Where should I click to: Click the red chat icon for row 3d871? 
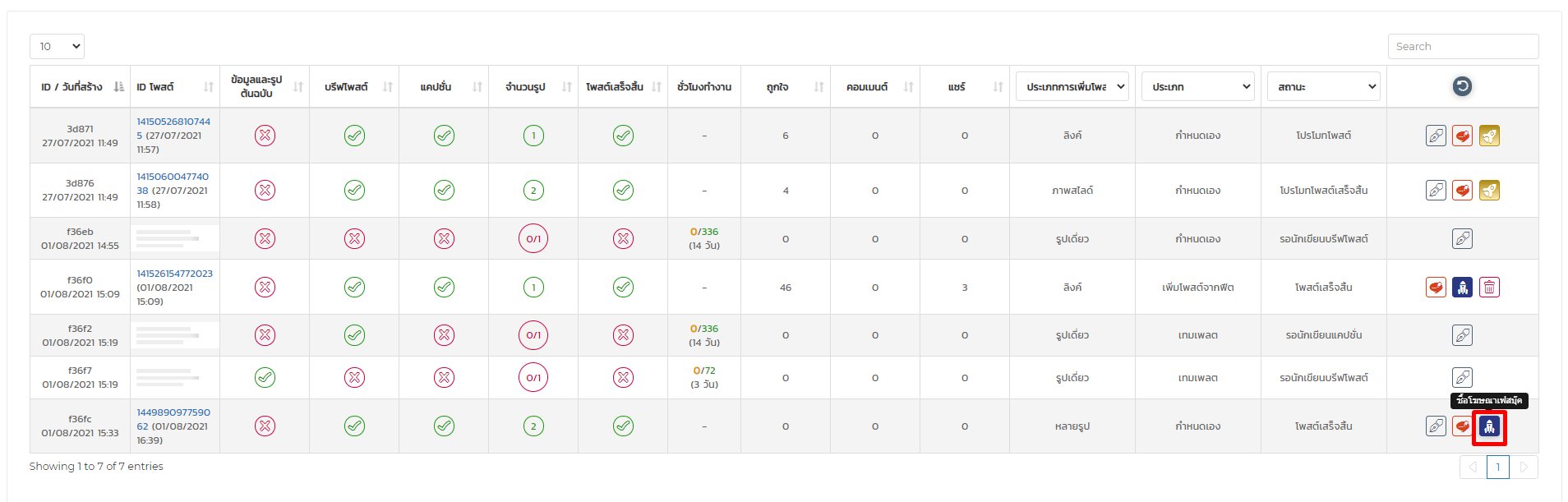point(1462,136)
